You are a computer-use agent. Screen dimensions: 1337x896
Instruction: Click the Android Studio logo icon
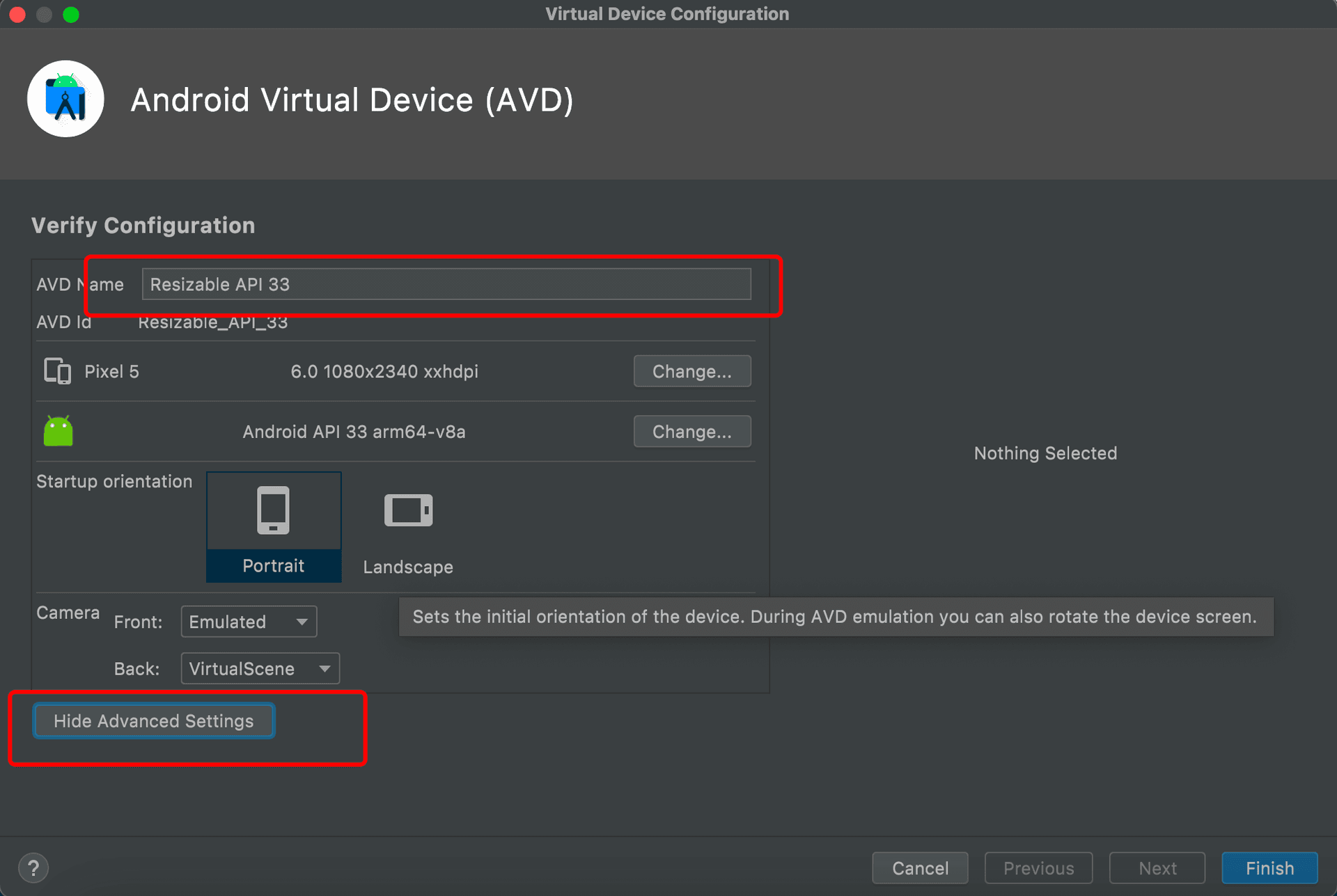[x=65, y=99]
